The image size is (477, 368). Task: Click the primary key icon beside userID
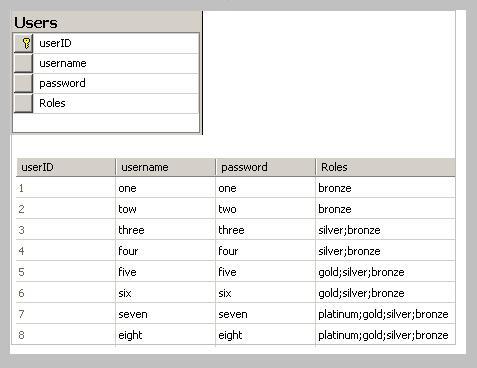pyautogui.click(x=24, y=43)
